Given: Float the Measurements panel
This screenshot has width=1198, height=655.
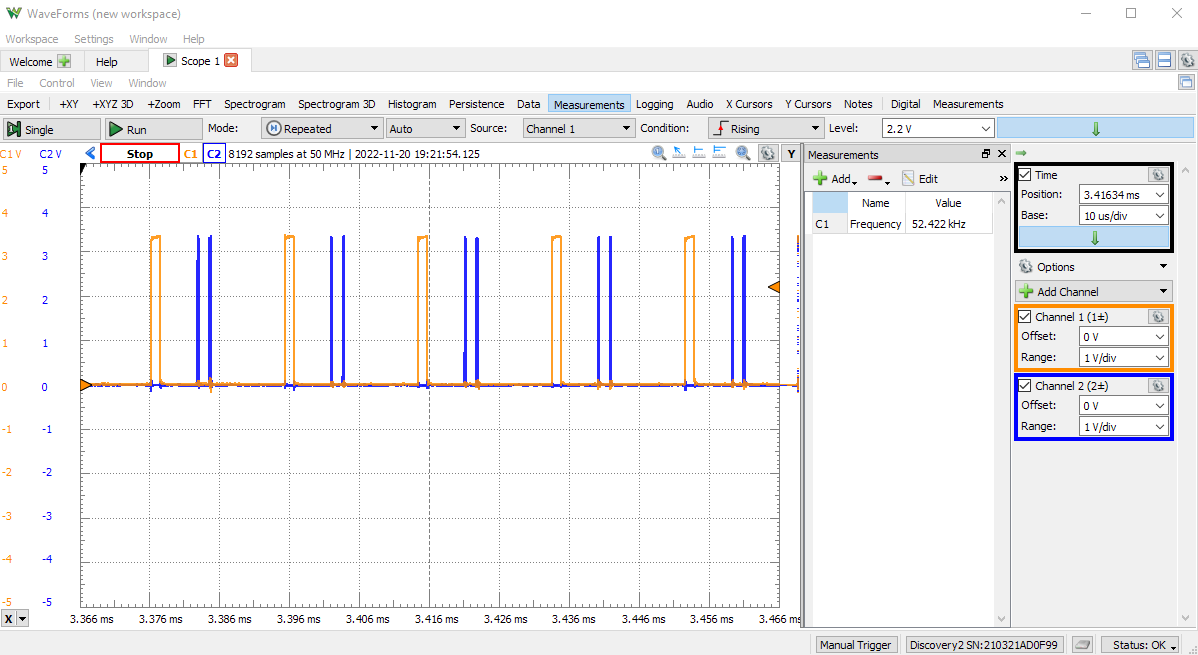Looking at the screenshot, I should [x=986, y=154].
